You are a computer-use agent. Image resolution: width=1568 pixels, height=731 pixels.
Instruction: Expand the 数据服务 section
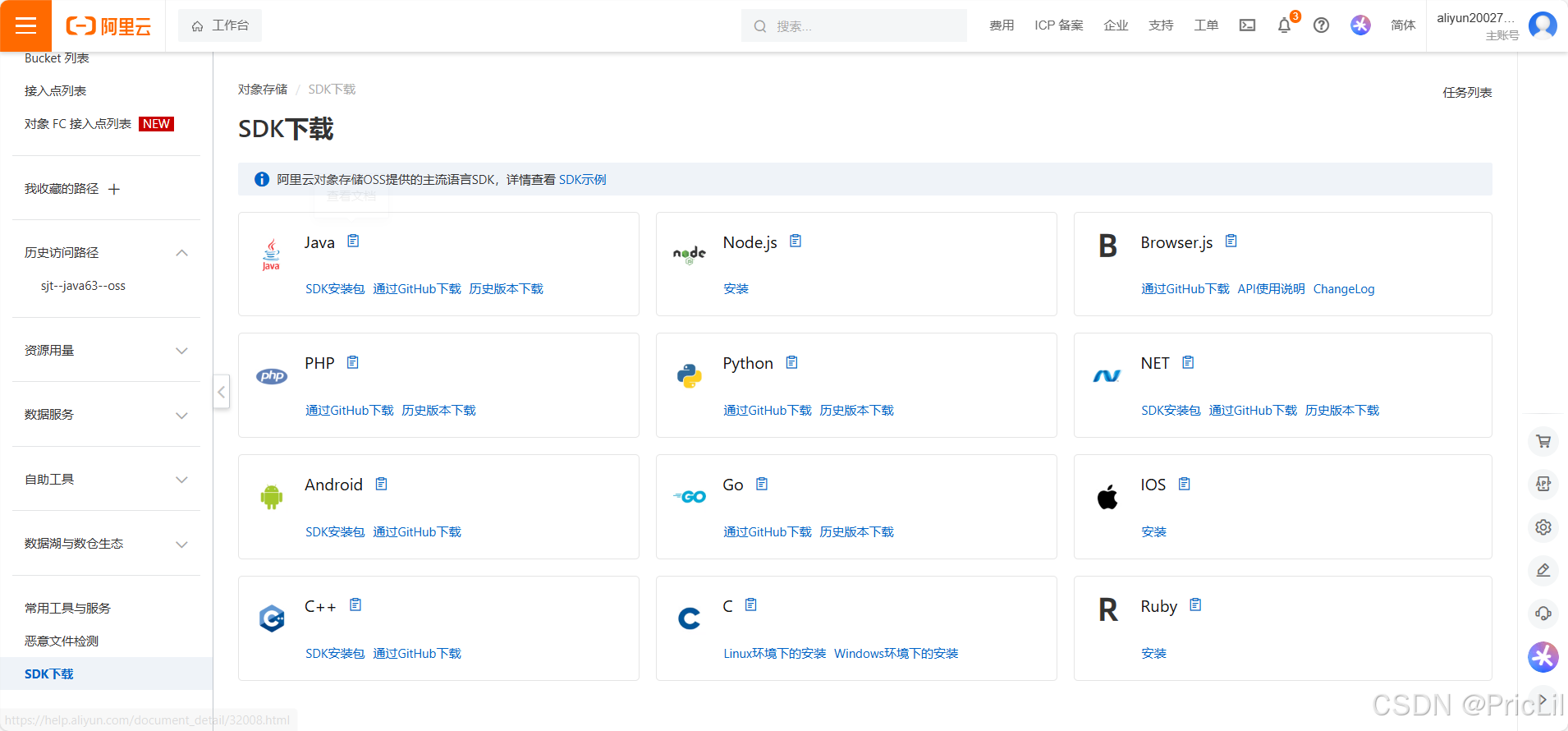(x=182, y=416)
